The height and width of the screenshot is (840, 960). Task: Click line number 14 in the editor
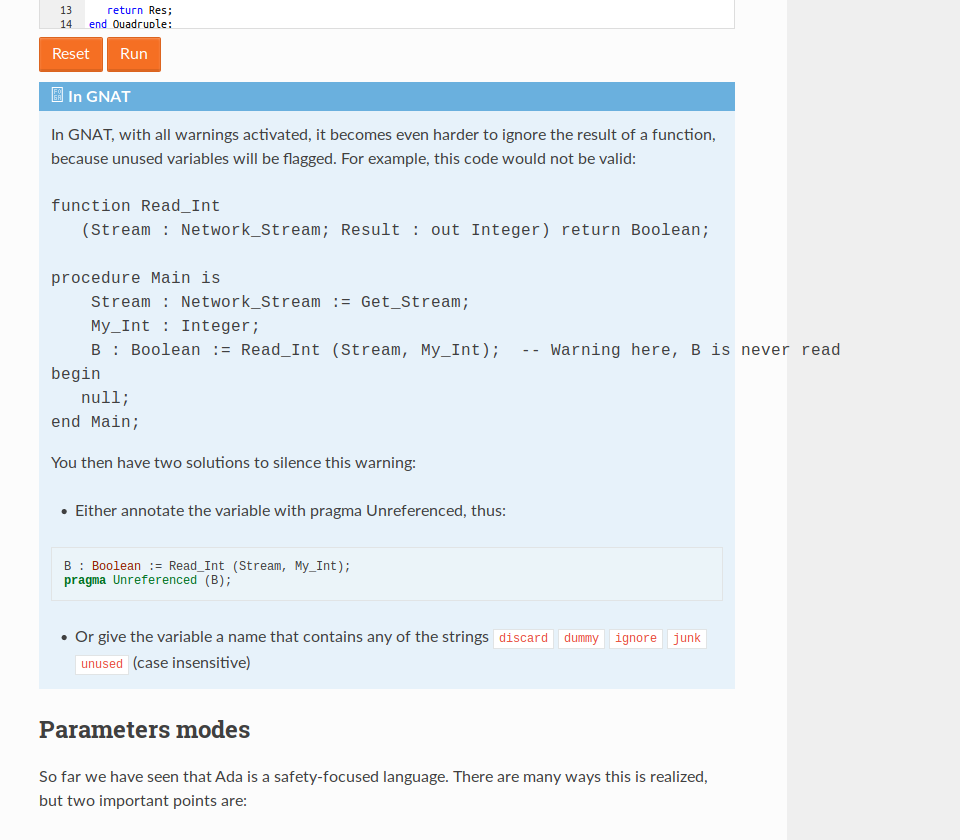[x=66, y=23]
